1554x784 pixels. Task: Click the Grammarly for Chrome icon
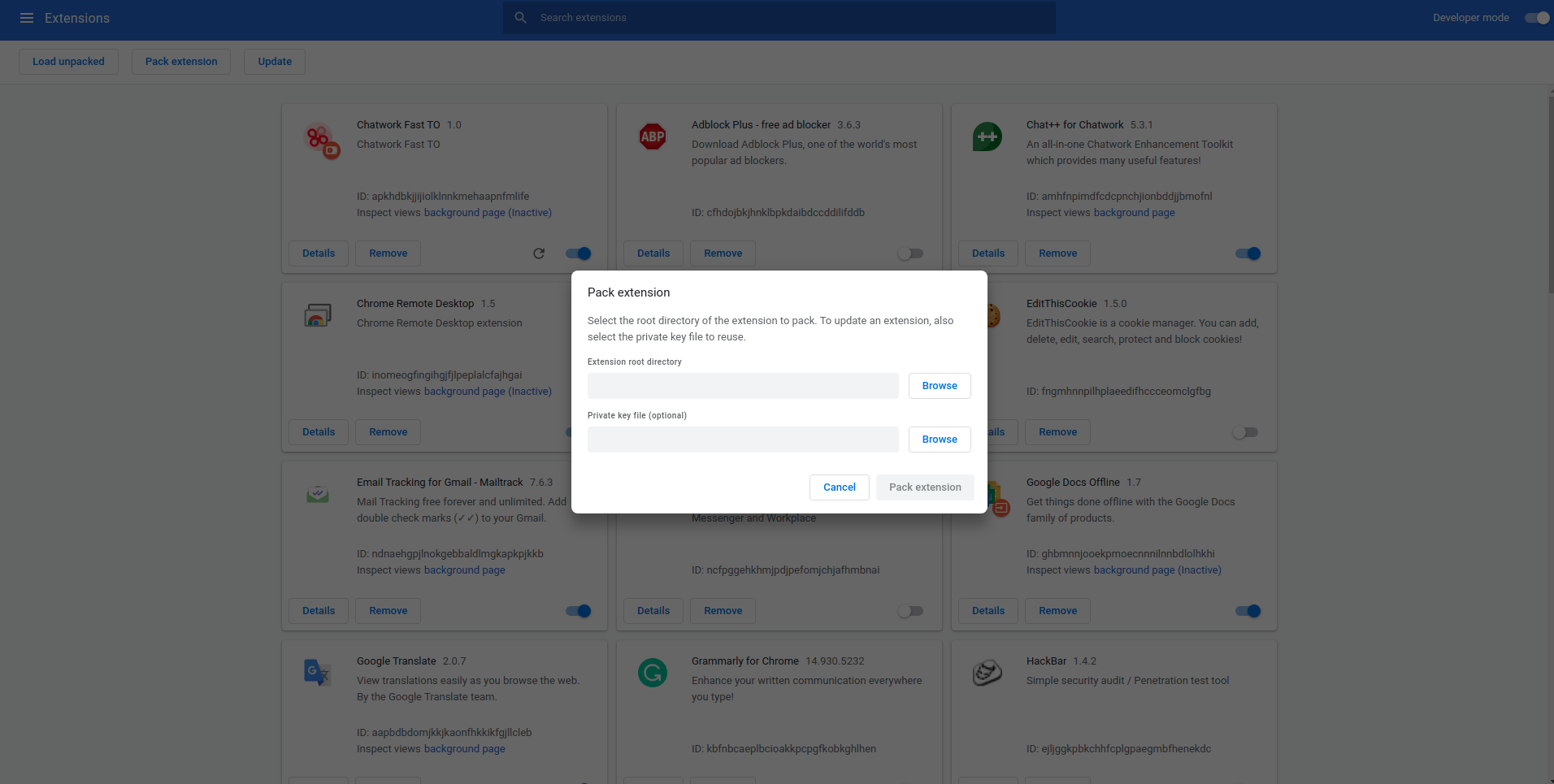(652, 672)
